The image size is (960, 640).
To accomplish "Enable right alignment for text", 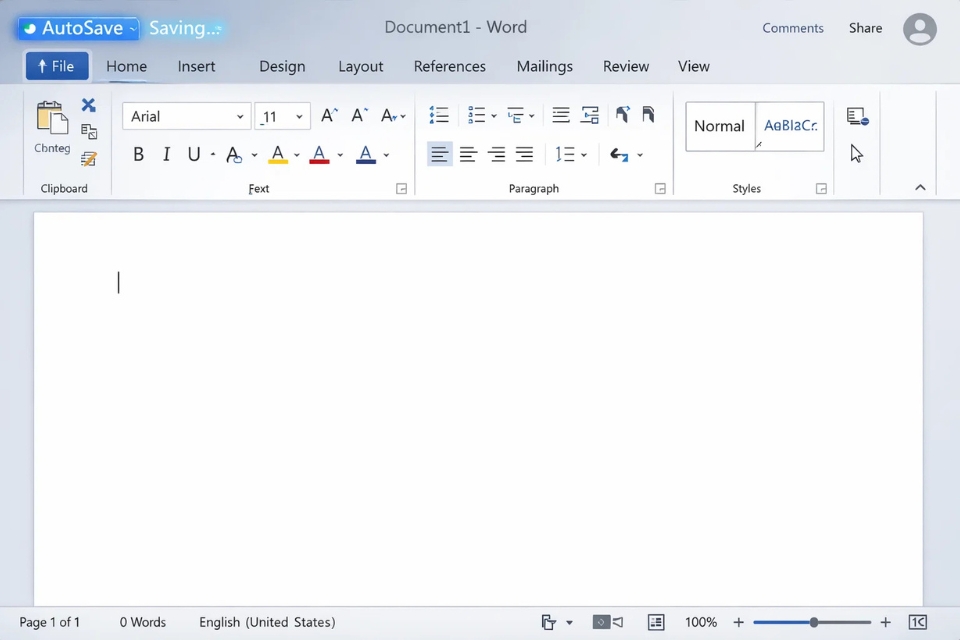I will (x=496, y=153).
